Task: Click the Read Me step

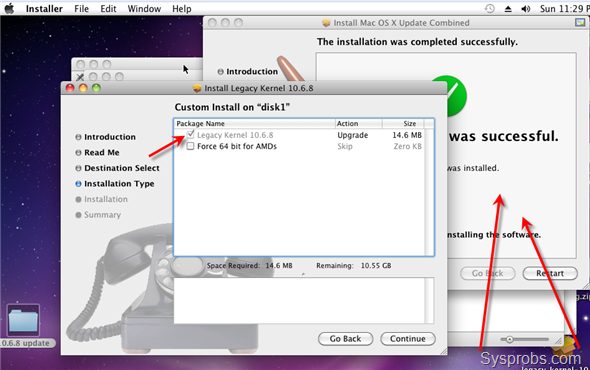Action: tap(102, 152)
